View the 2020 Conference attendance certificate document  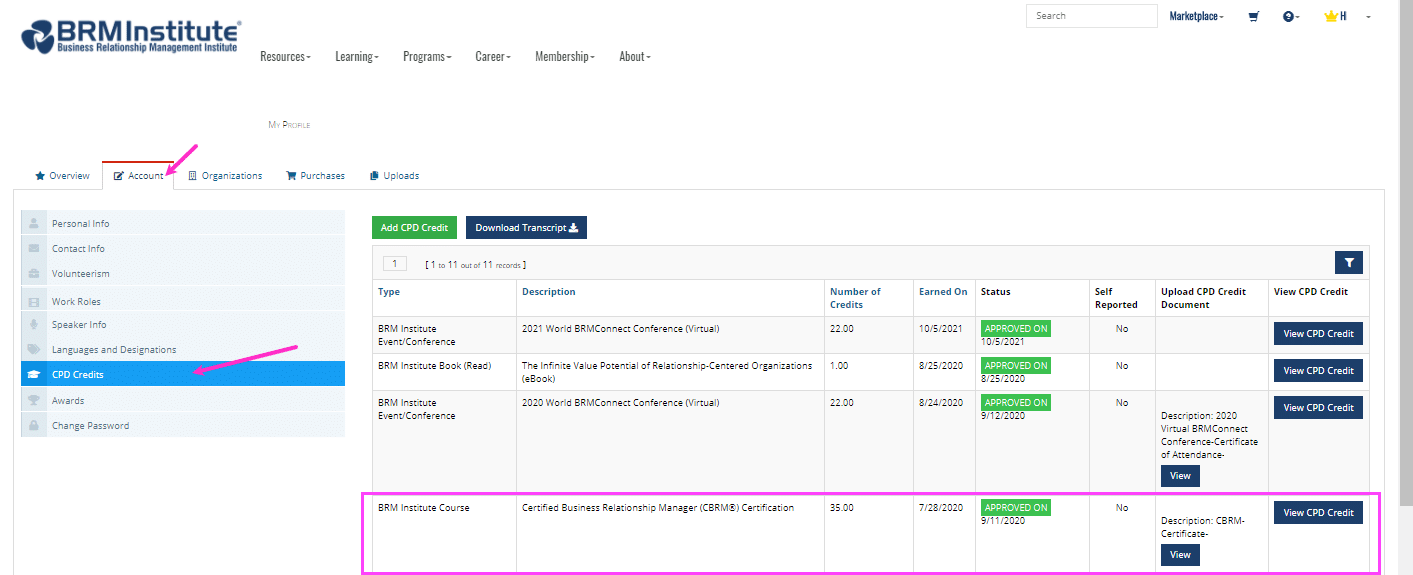(x=1180, y=476)
